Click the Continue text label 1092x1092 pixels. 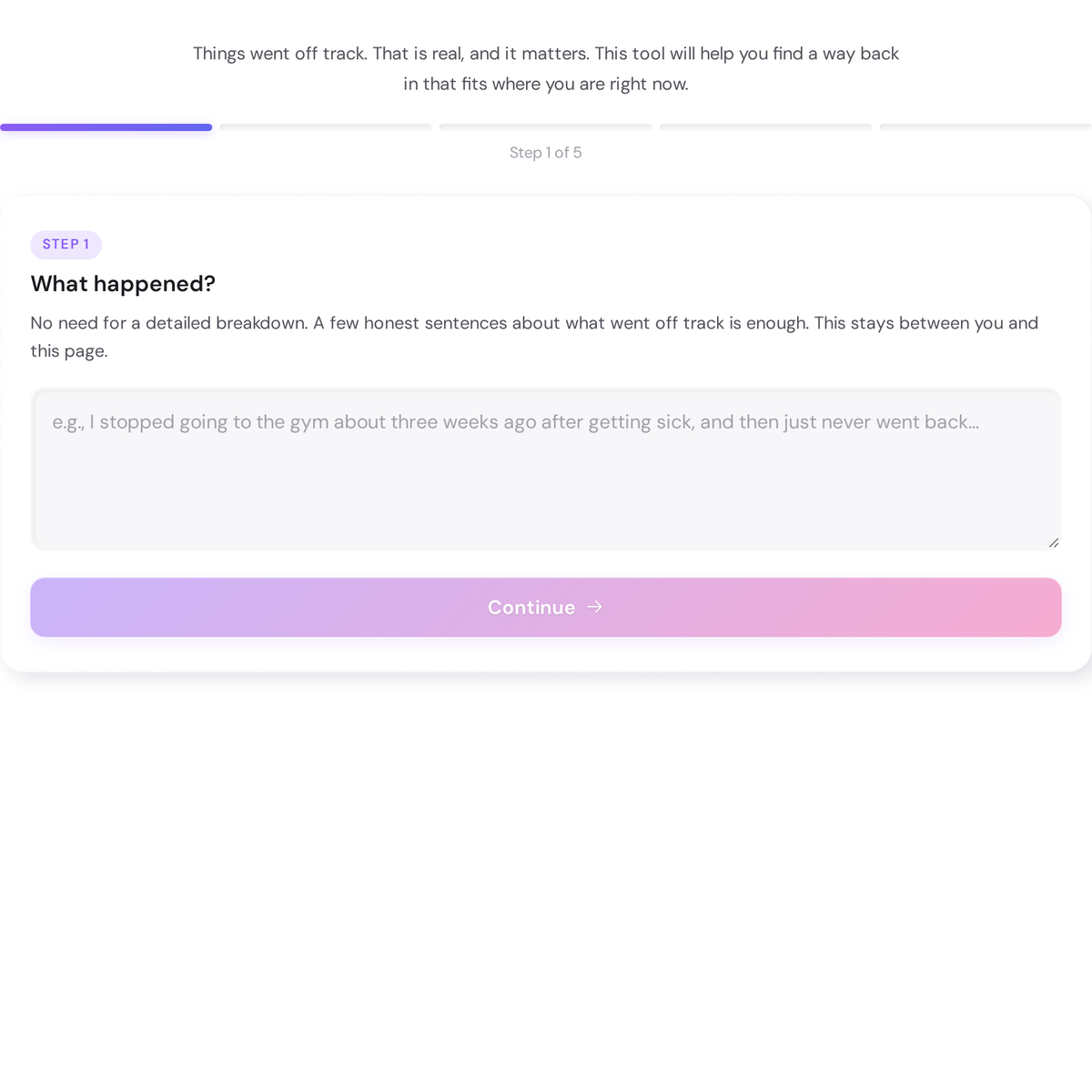pos(531,607)
